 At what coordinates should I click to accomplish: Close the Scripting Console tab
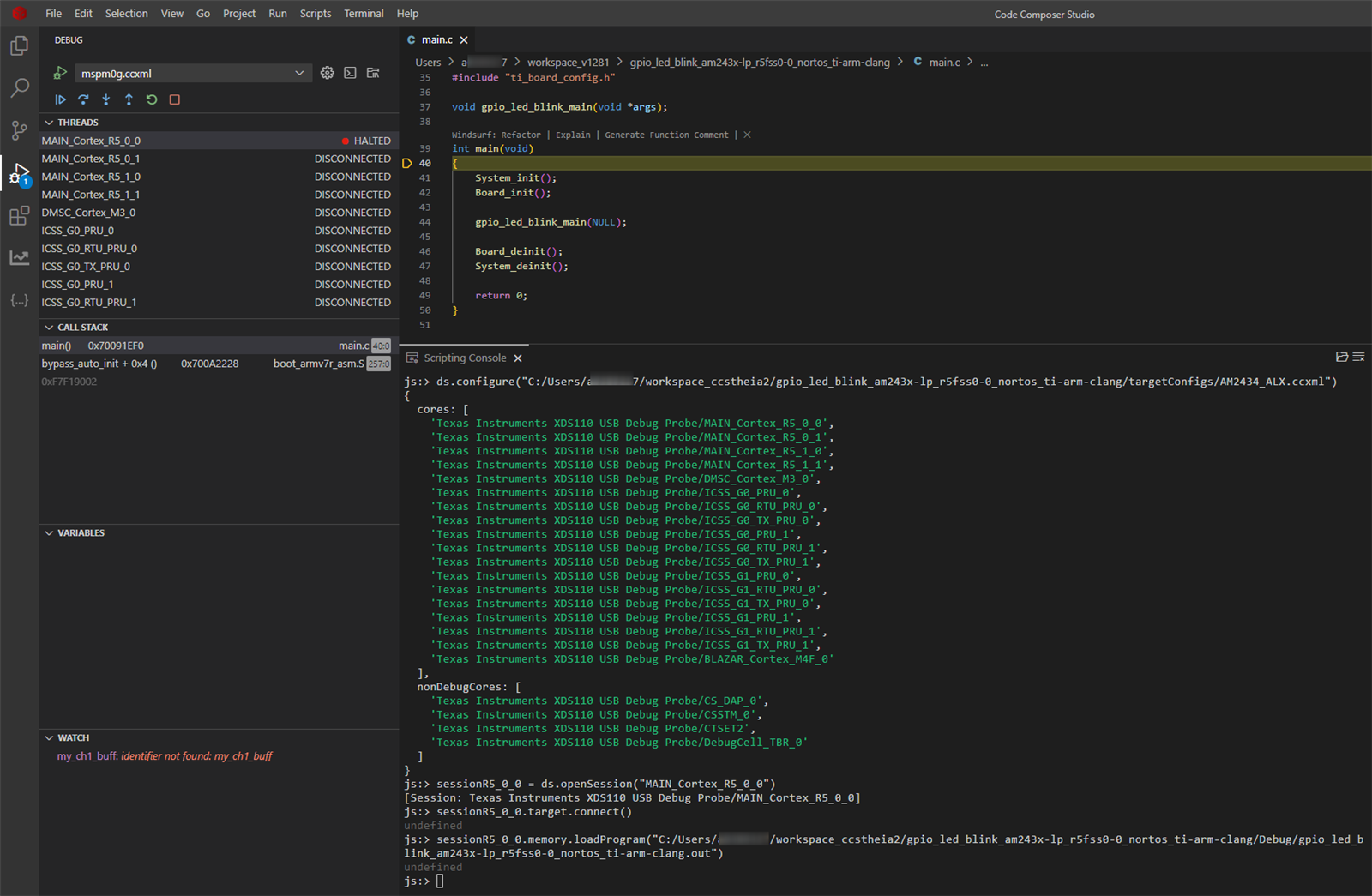(518, 358)
